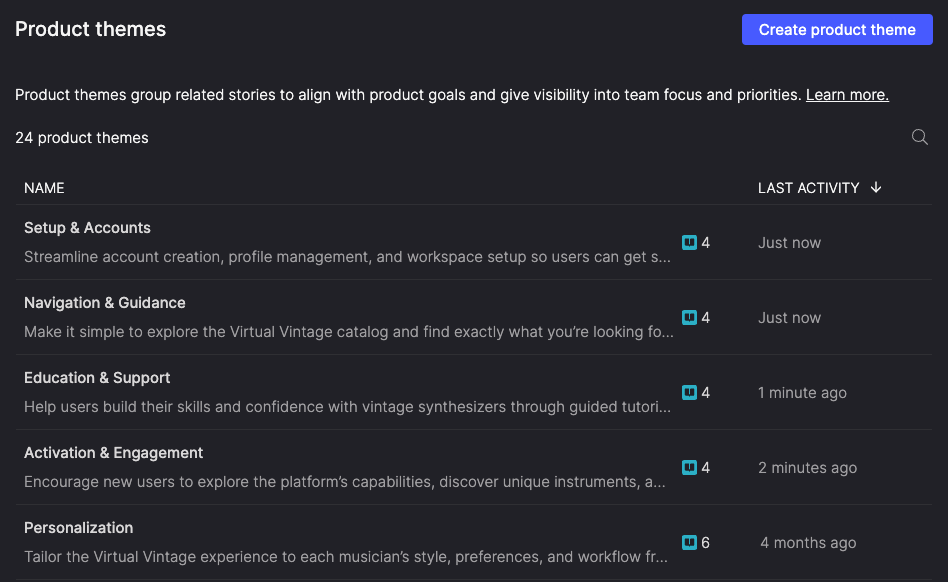Click story count icon for Personalization
948x582 pixels.
click(689, 542)
